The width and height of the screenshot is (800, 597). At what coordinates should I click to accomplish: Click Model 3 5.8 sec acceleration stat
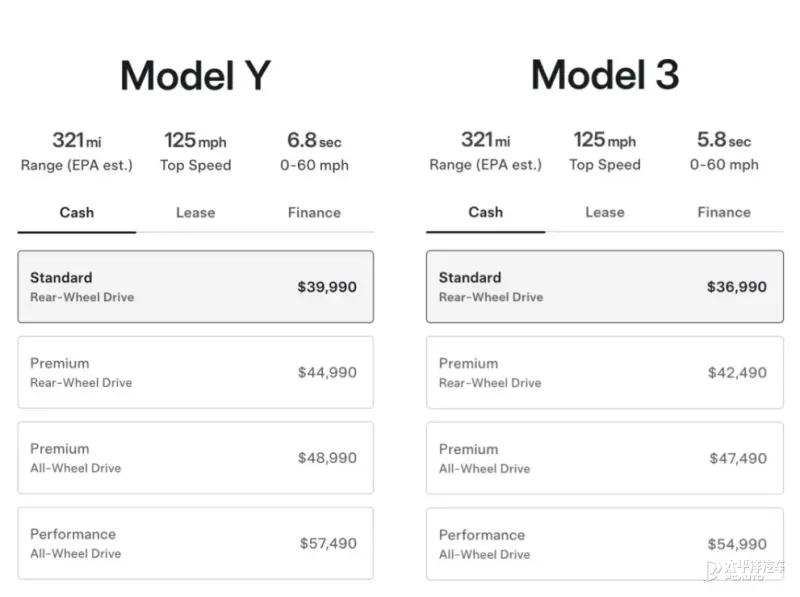tap(724, 152)
